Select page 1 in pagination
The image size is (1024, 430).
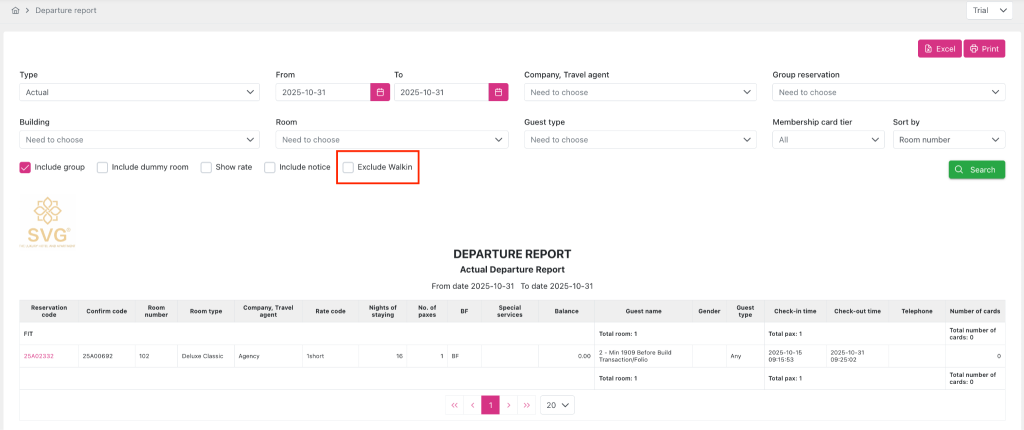click(x=490, y=405)
